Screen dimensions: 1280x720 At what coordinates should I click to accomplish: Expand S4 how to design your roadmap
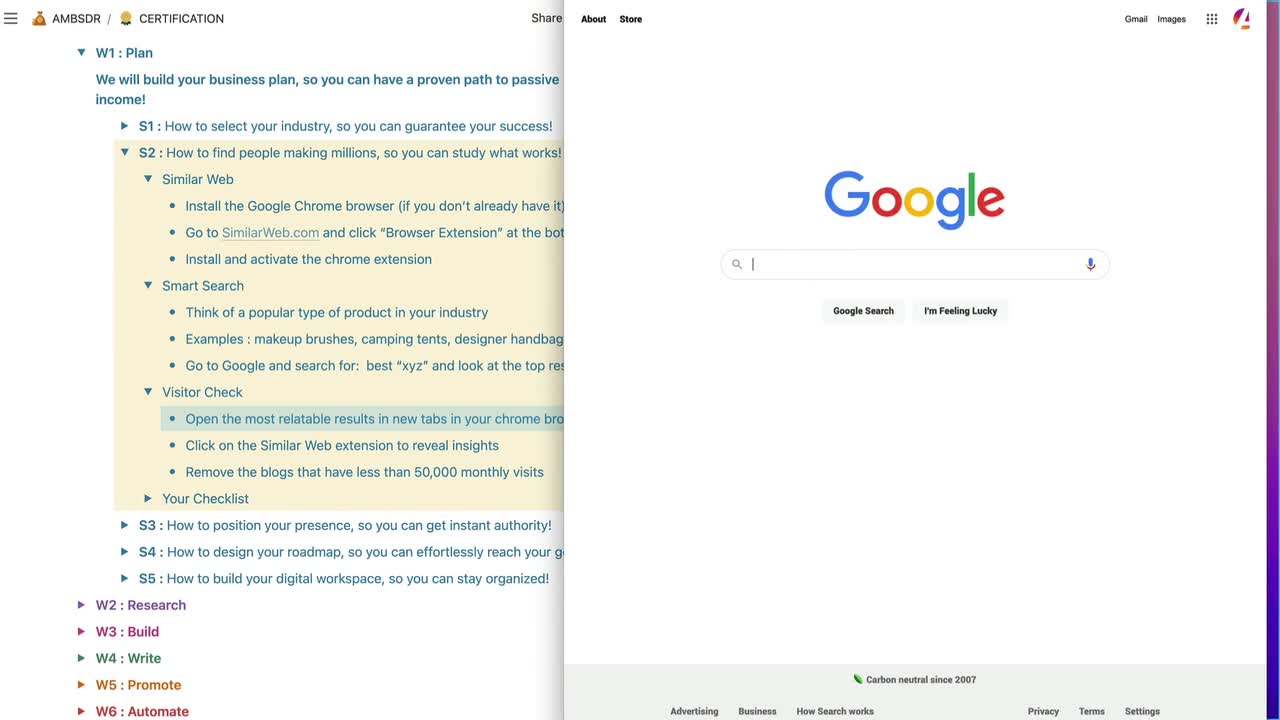pyautogui.click(x=125, y=551)
